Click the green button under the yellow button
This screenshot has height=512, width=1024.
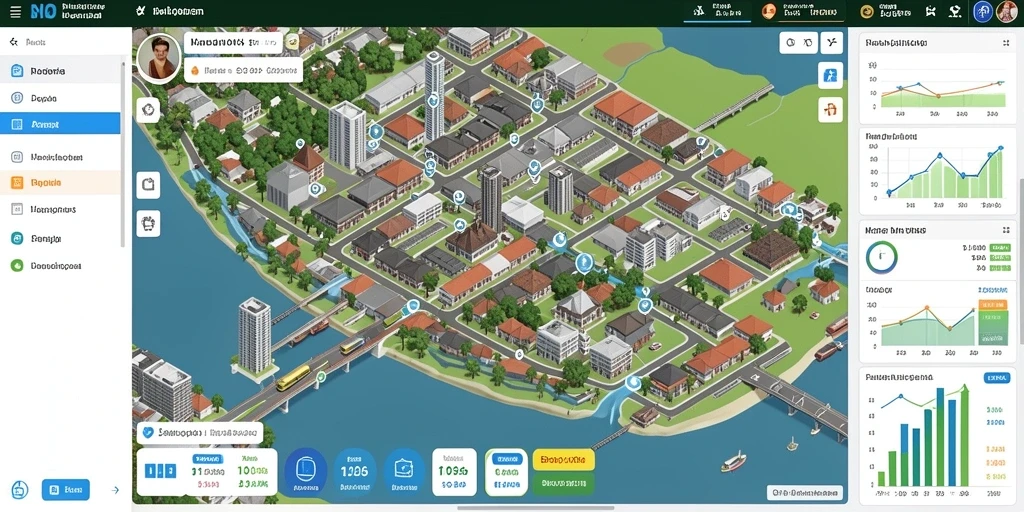coord(564,484)
